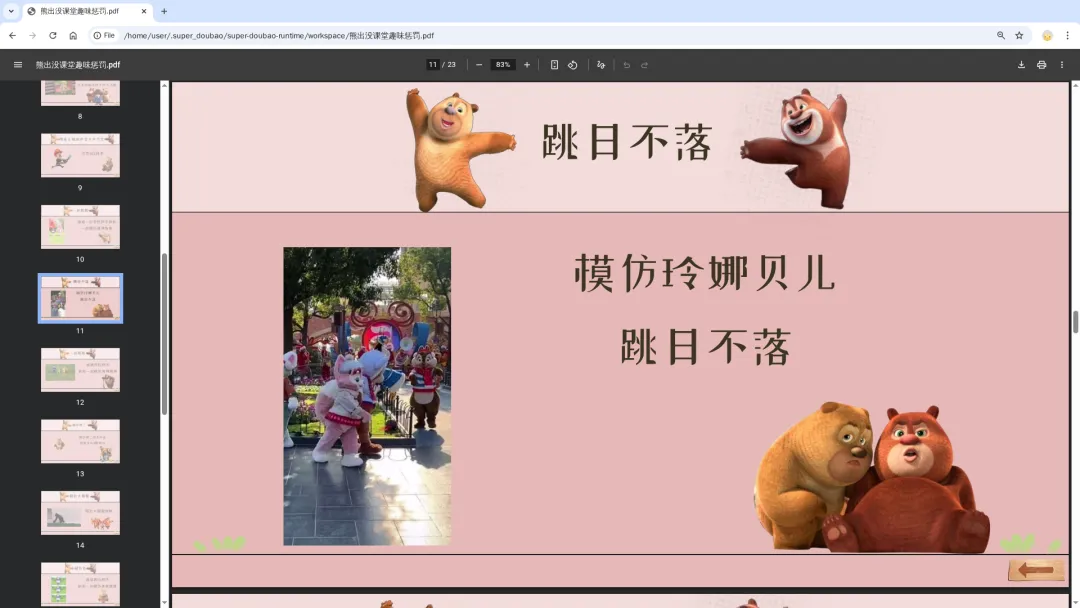Open page 14 thumbnail
The height and width of the screenshot is (608, 1080).
click(80, 513)
